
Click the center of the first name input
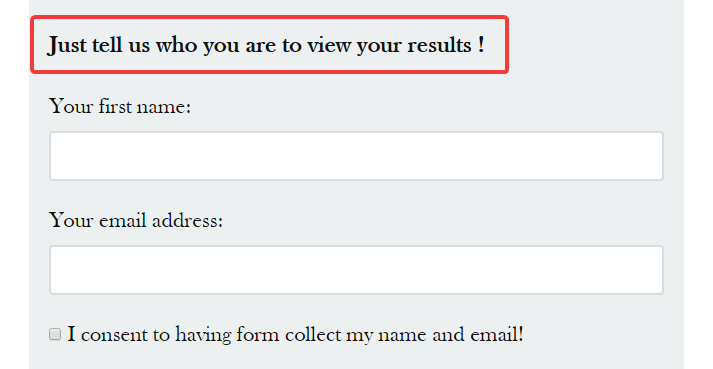[356, 156]
